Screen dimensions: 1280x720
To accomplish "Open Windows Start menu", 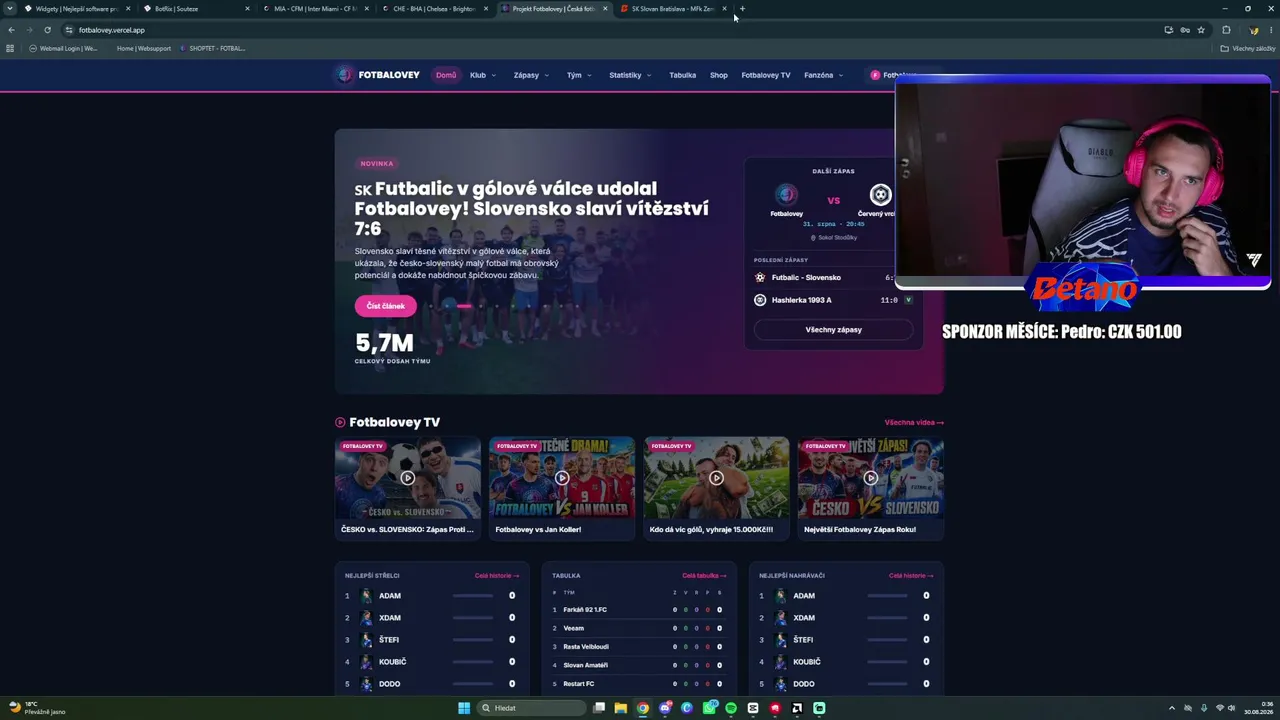I will [464, 708].
